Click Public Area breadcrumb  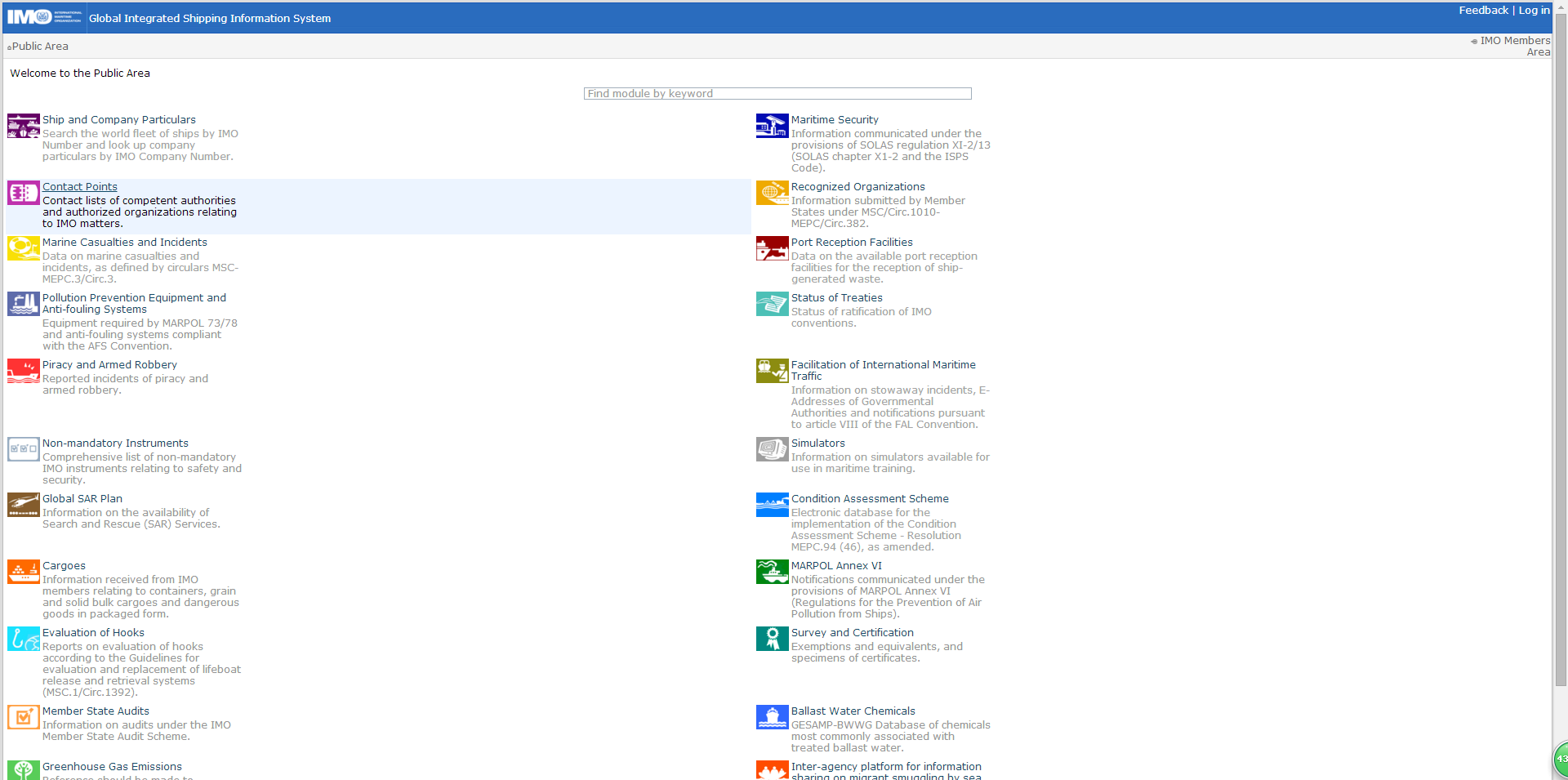pos(40,46)
